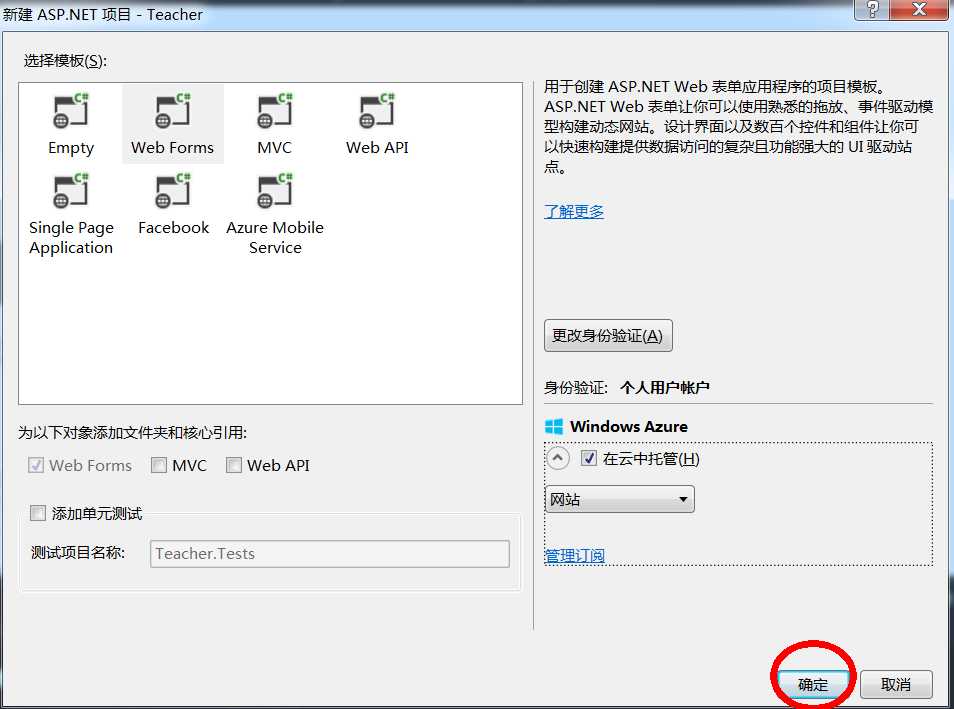Click the 取消 button
This screenshot has width=954, height=709.
pyautogui.click(x=896, y=685)
